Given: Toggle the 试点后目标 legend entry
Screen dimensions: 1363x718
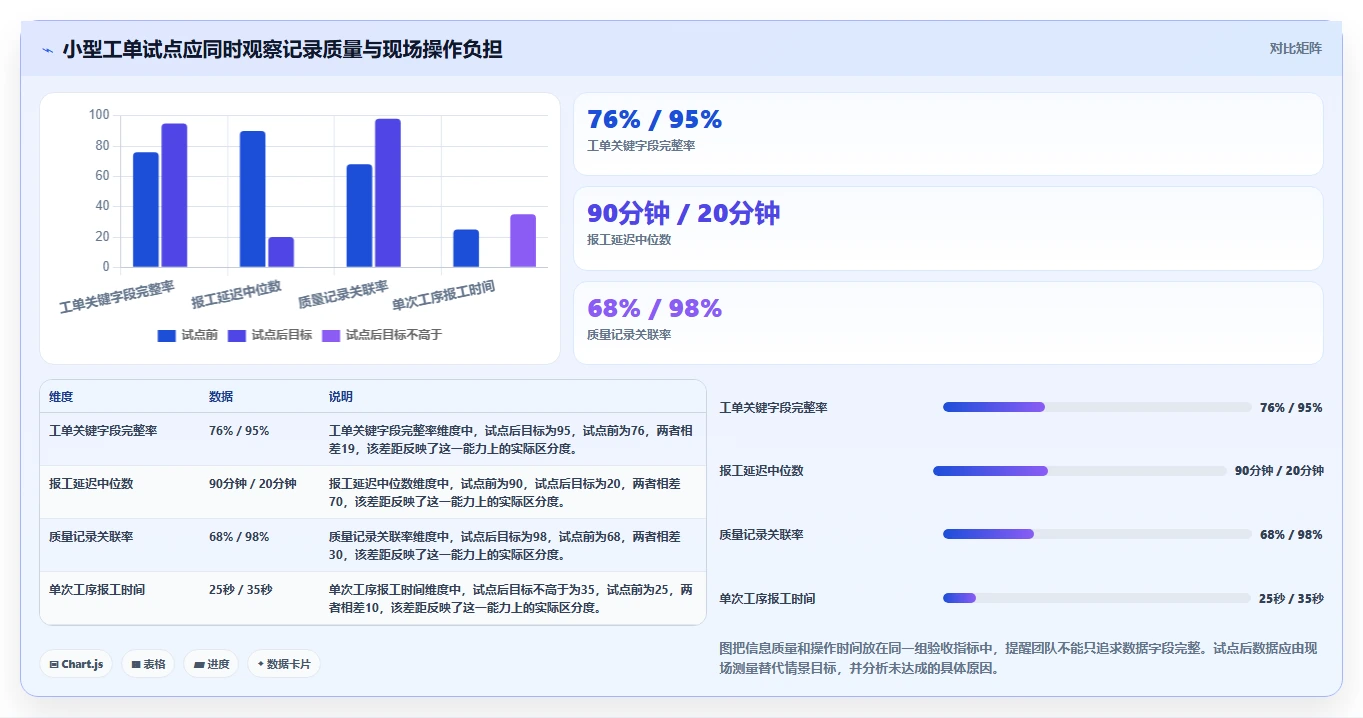Looking at the screenshot, I should click(270, 335).
